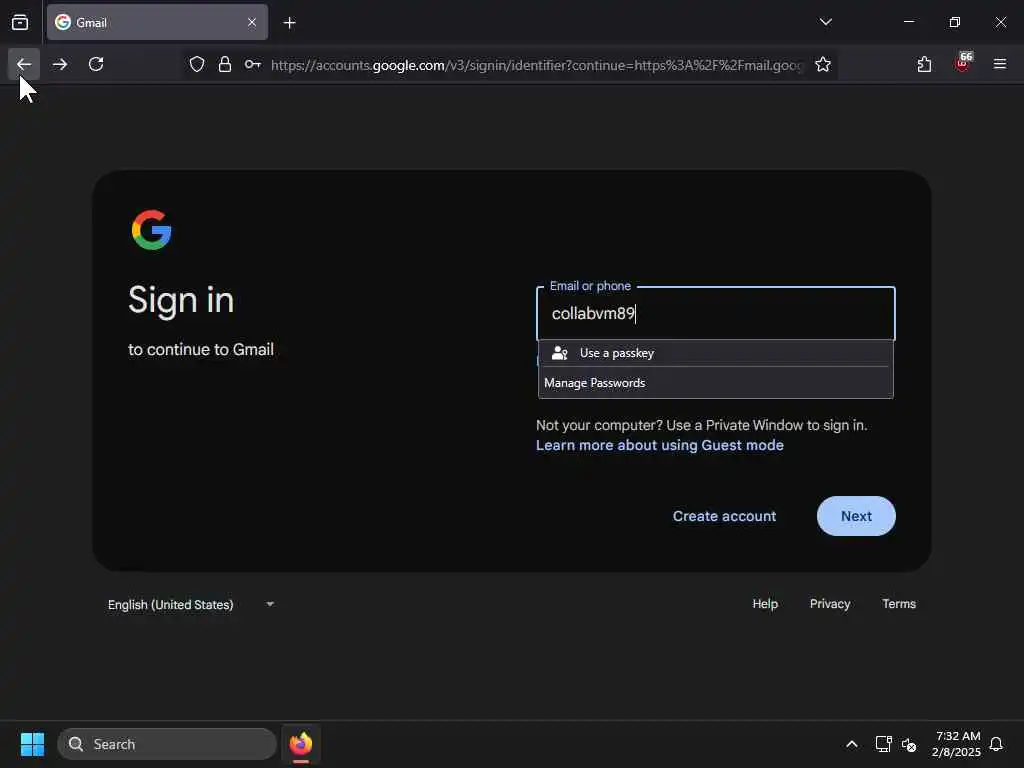Image resolution: width=1024 pixels, height=768 pixels.
Task: Expand the list all tabs chevron
Action: [x=825, y=22]
